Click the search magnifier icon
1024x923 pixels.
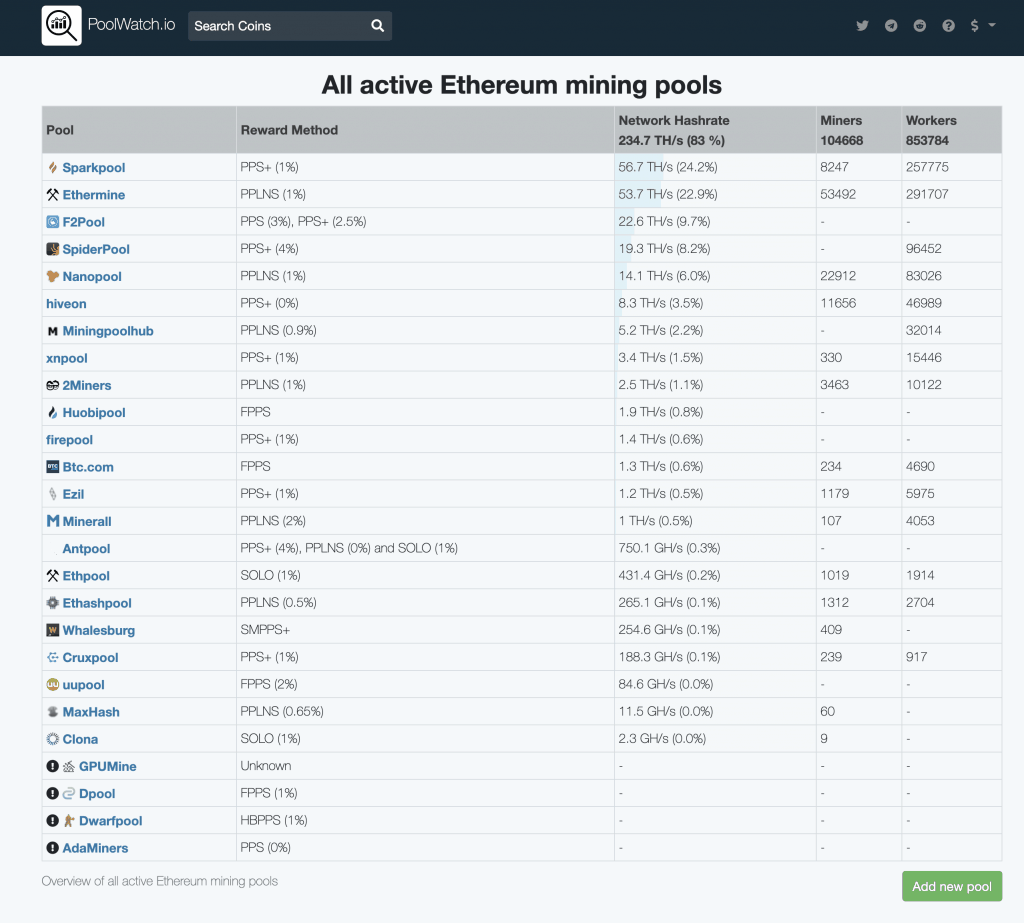(x=377, y=26)
